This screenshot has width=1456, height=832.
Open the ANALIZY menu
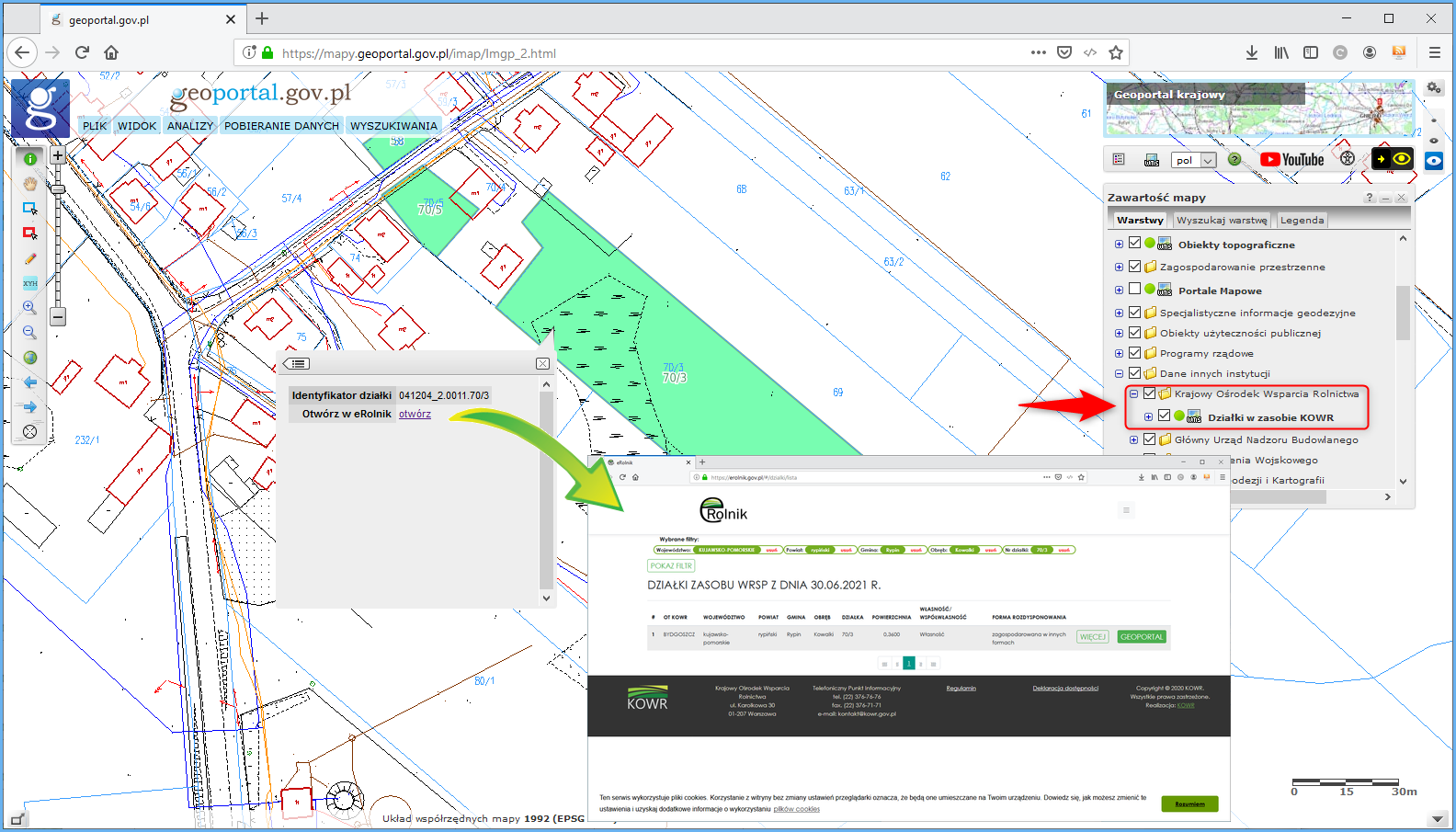click(190, 126)
